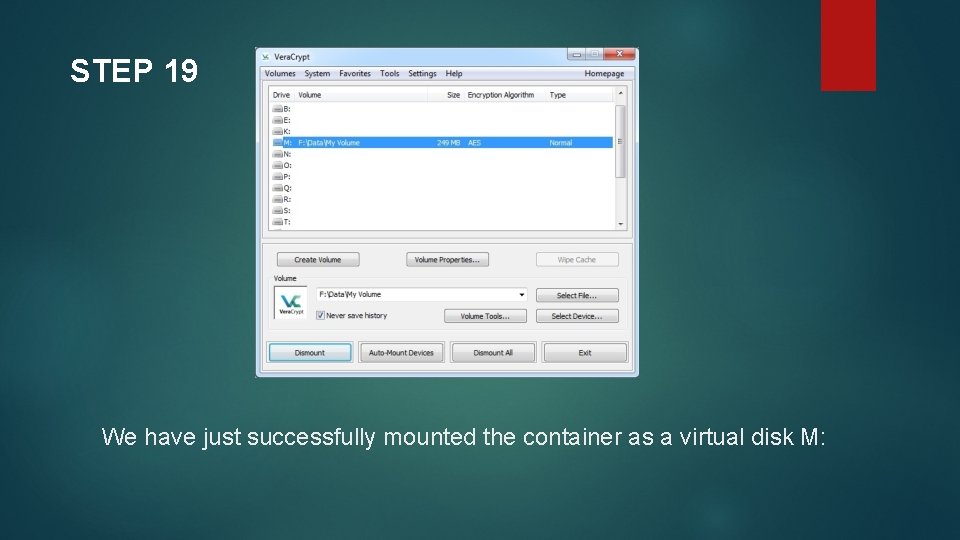Screen dimensions: 960x540
Task: Click the 'Normal' type cell
Action: point(561,143)
